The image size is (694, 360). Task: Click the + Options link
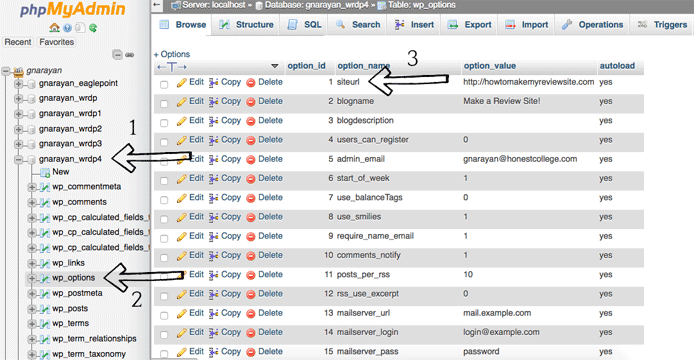pos(172,54)
